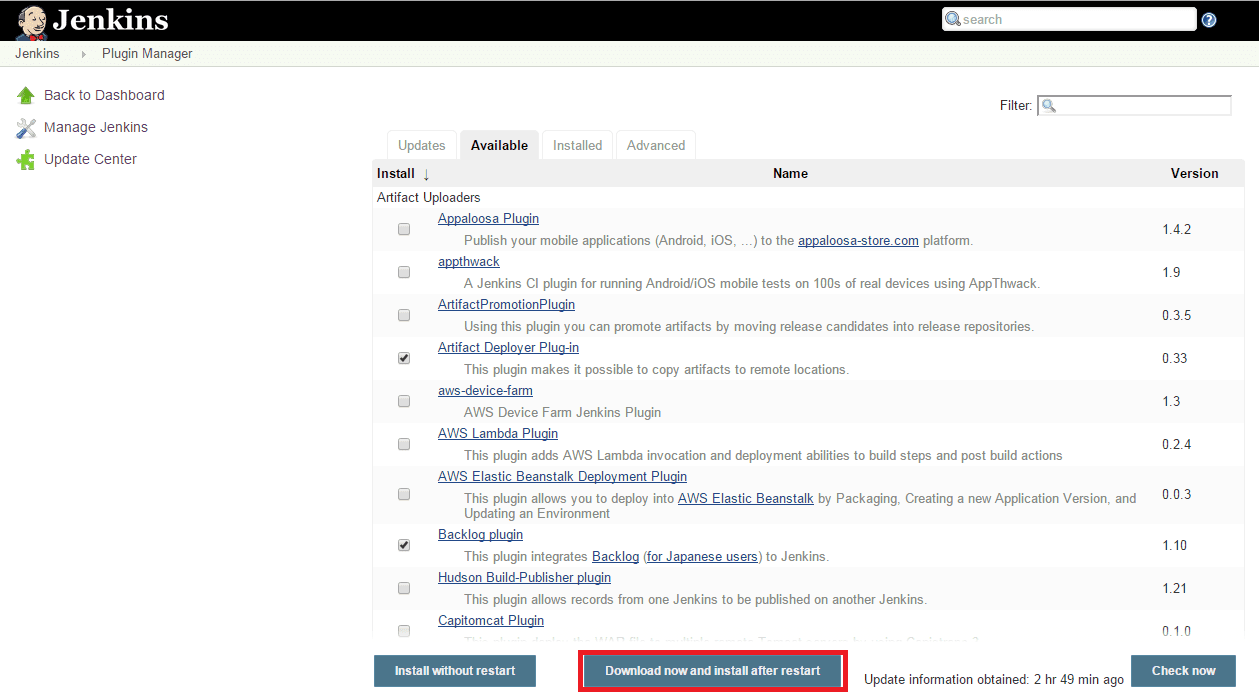
Task: Check the Appaloosa Plugin checkbox
Action: click(x=404, y=229)
